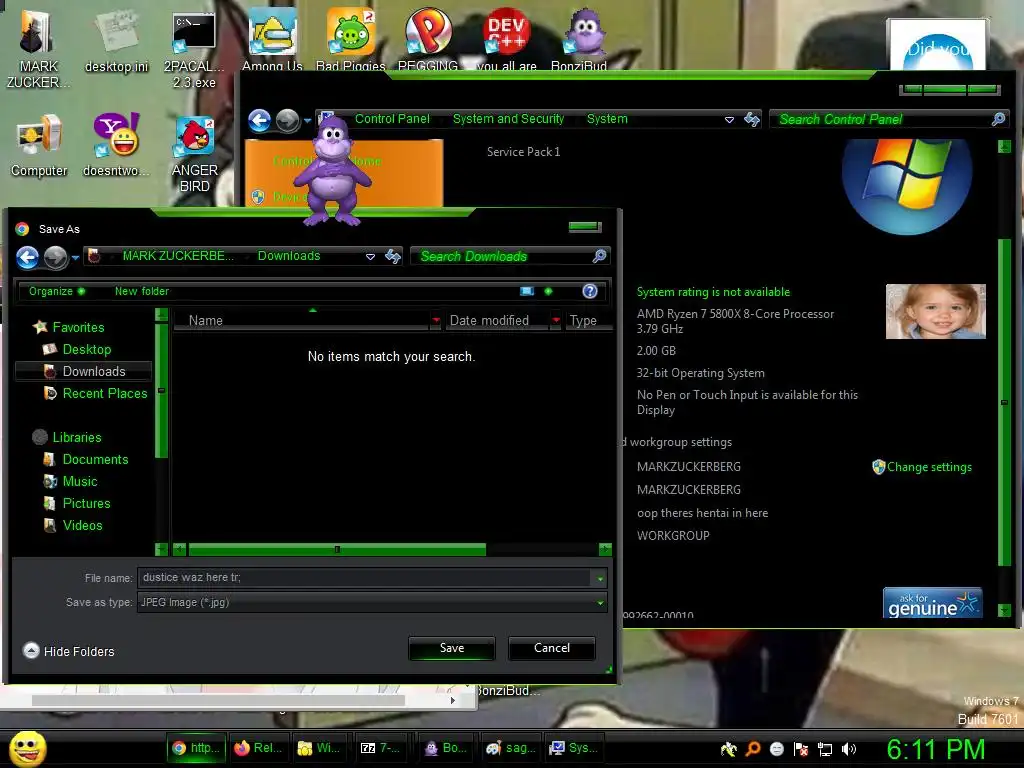Viewport: 1024px width, 768px height.
Task: Select Desktop under Favorites
Action: 77,349
